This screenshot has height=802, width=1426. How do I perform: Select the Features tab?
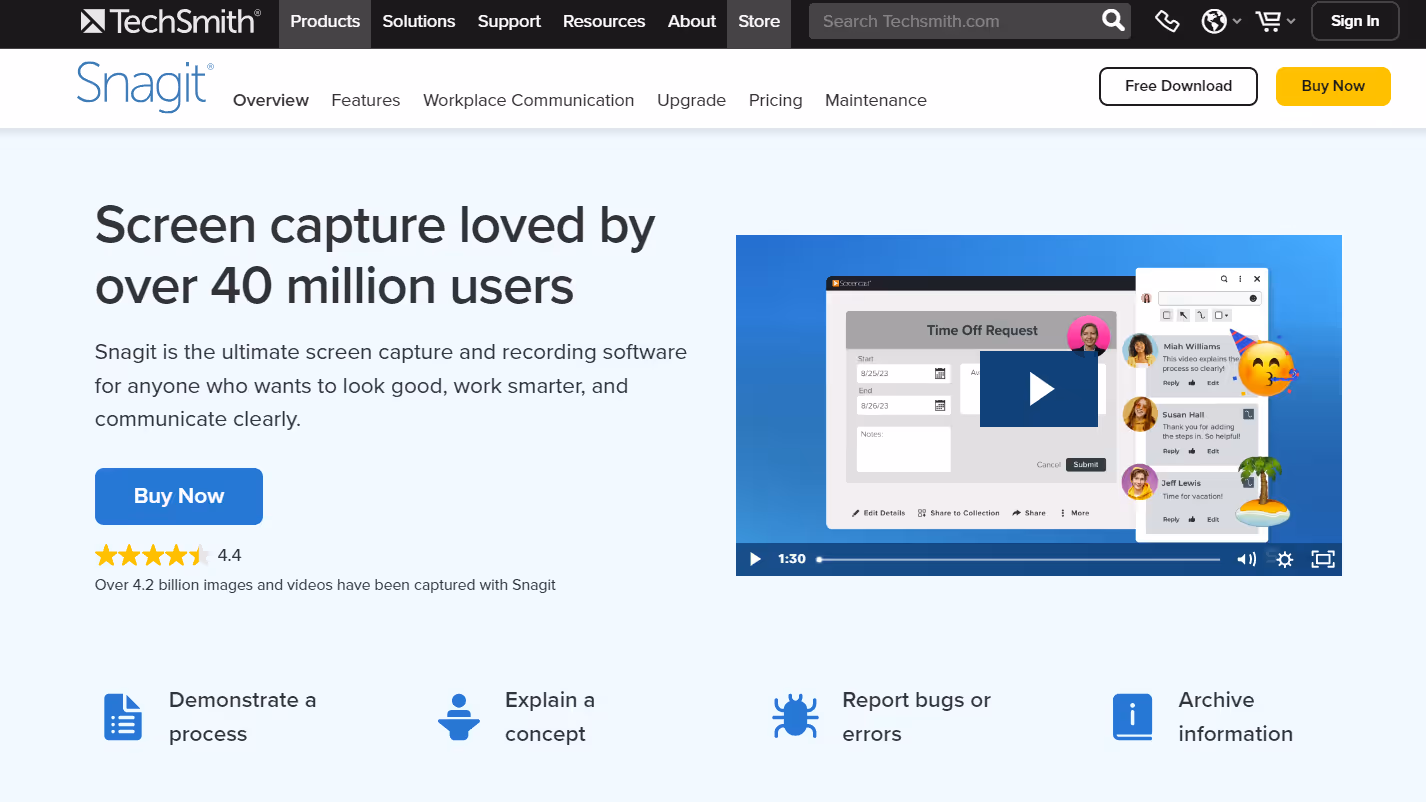click(x=366, y=100)
